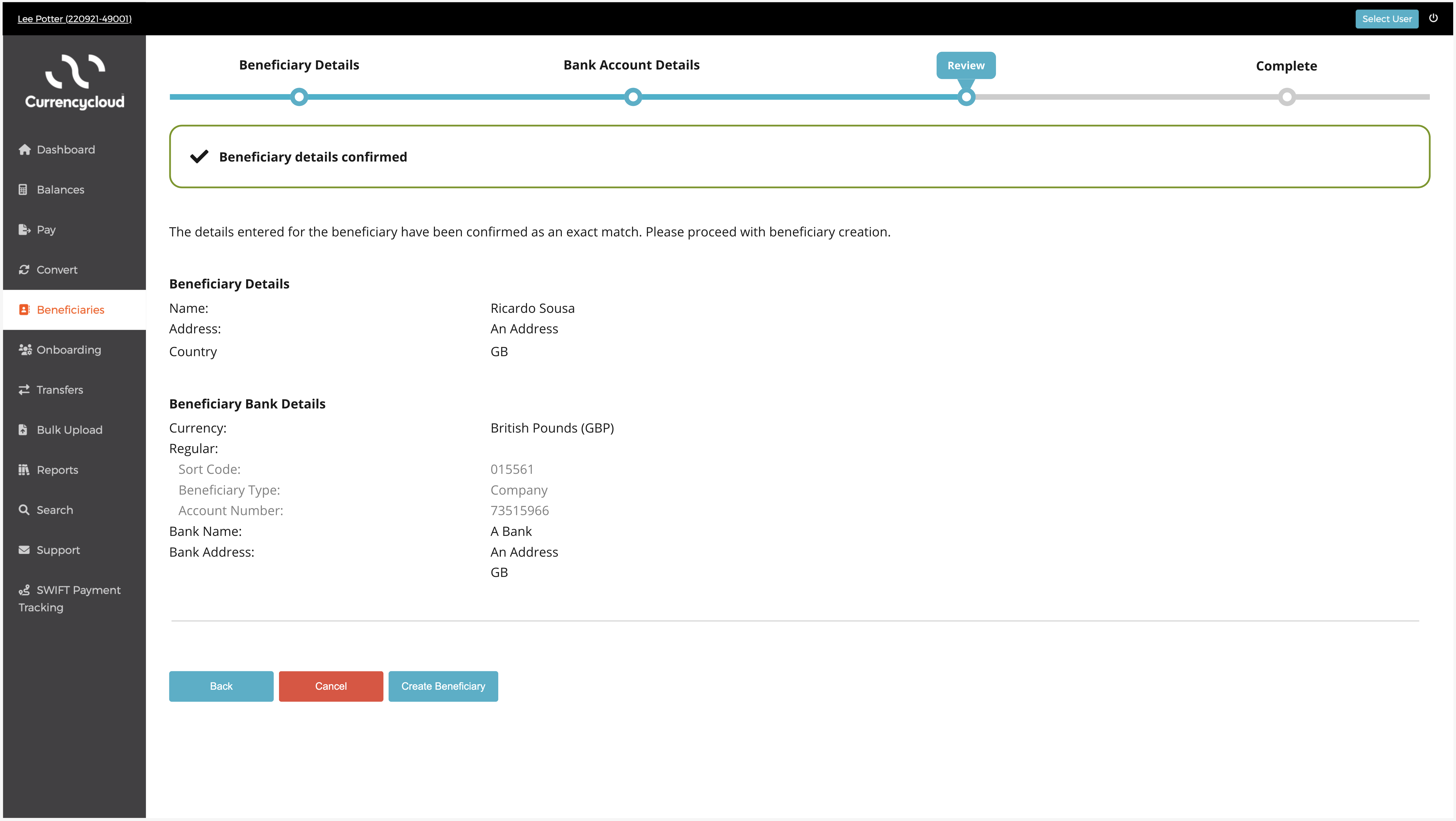This screenshot has height=821, width=1456.
Task: Click the sort code 015561
Action: click(512, 469)
